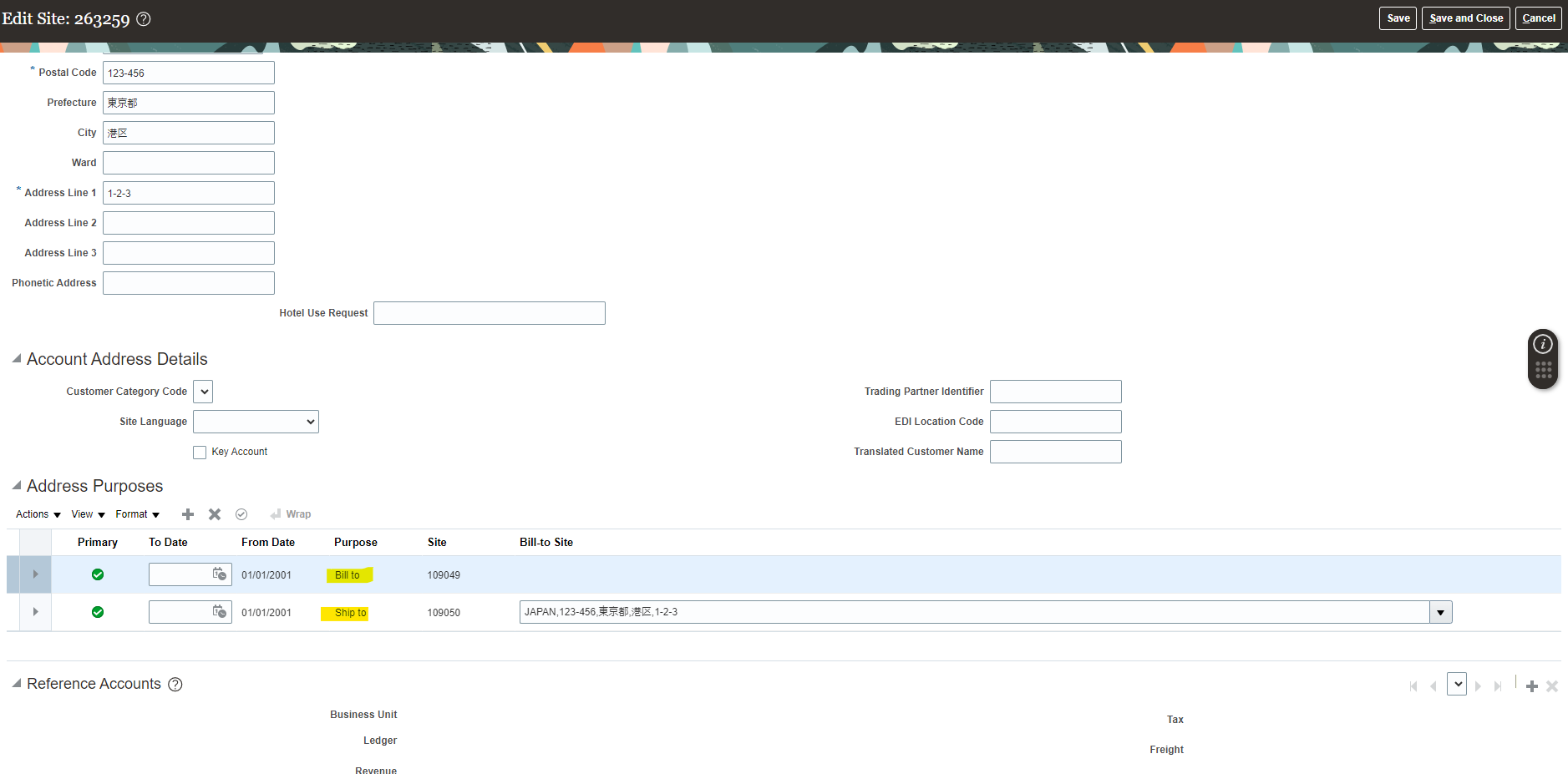Expand the Bill to row details
The width and height of the screenshot is (1568, 774).
tap(35, 574)
